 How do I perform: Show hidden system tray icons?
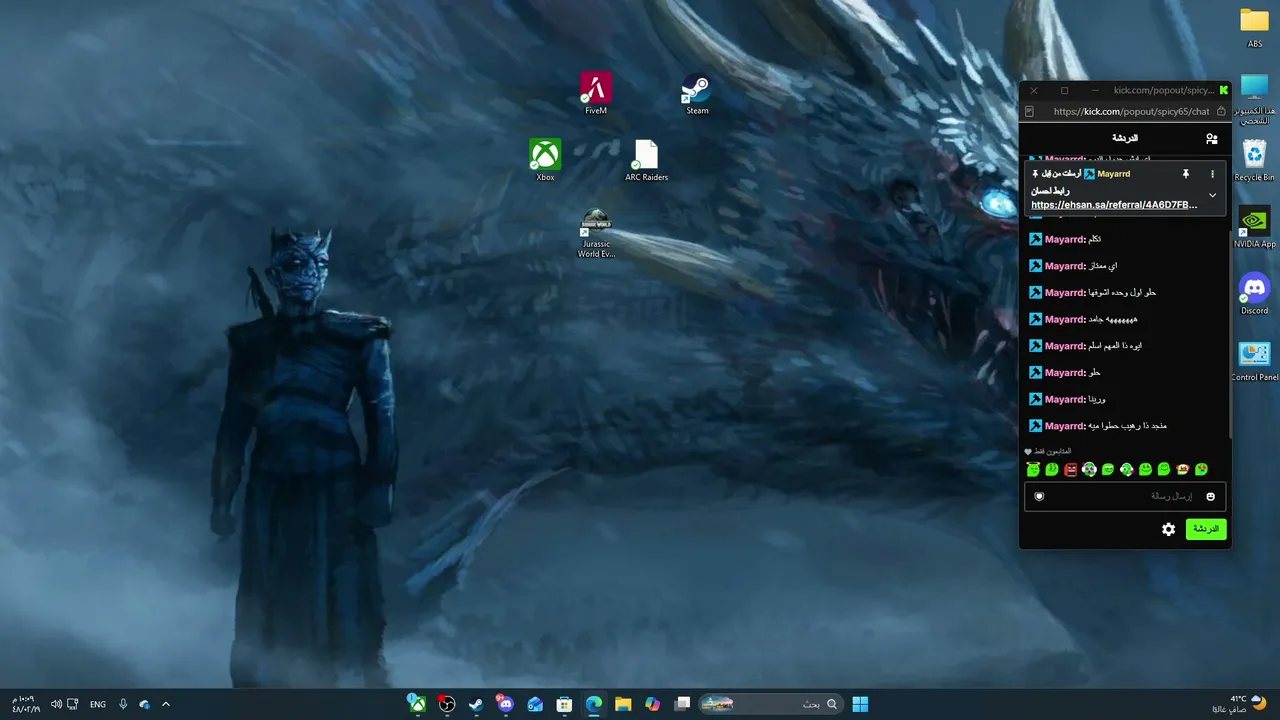click(x=166, y=704)
